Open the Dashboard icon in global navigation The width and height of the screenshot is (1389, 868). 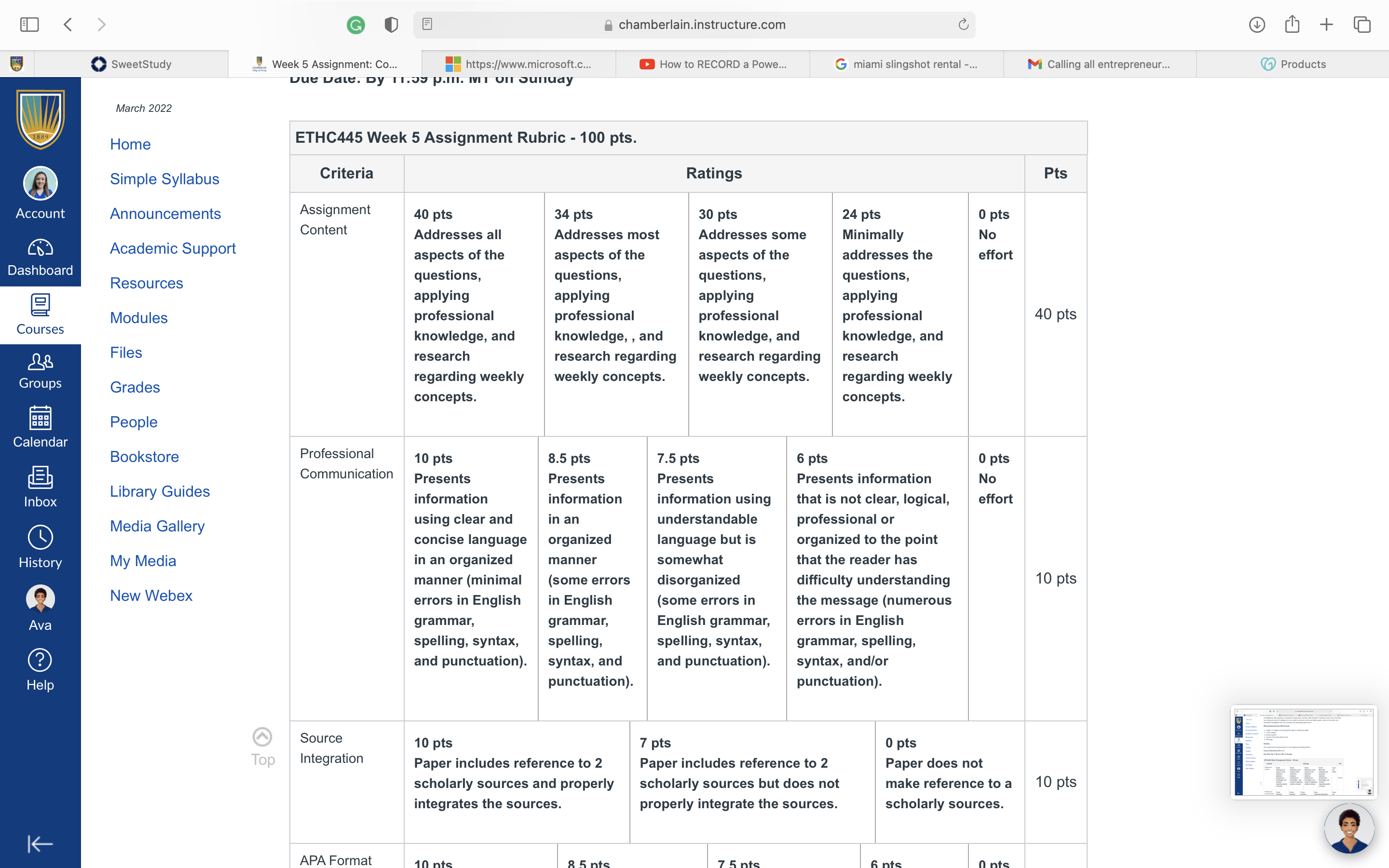pos(40,247)
